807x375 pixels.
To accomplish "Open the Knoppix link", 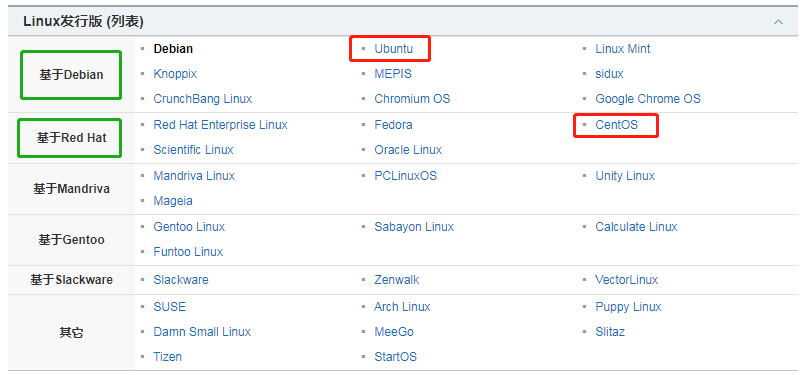I will [x=175, y=74].
